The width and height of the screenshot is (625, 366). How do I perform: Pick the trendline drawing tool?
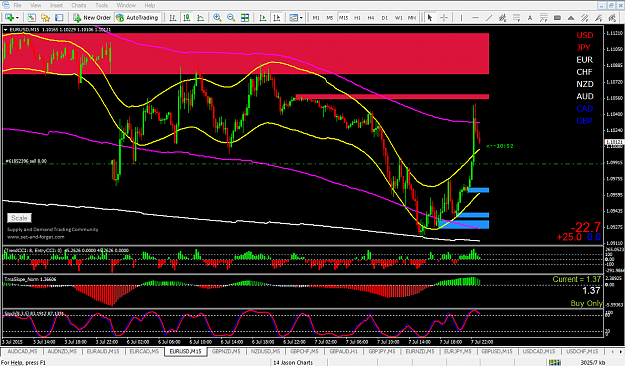489,18
